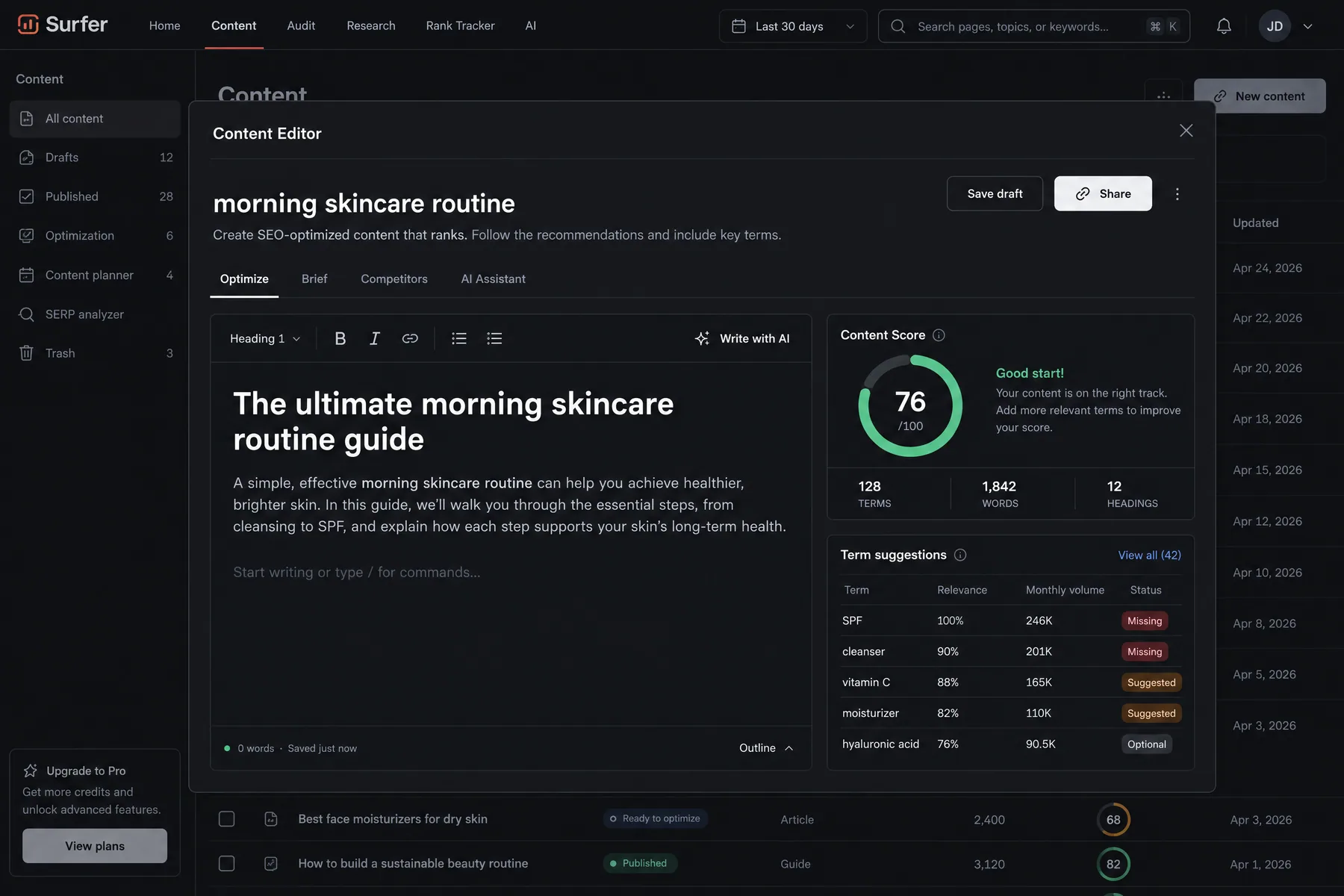Expand the Outline panel

pos(766,748)
